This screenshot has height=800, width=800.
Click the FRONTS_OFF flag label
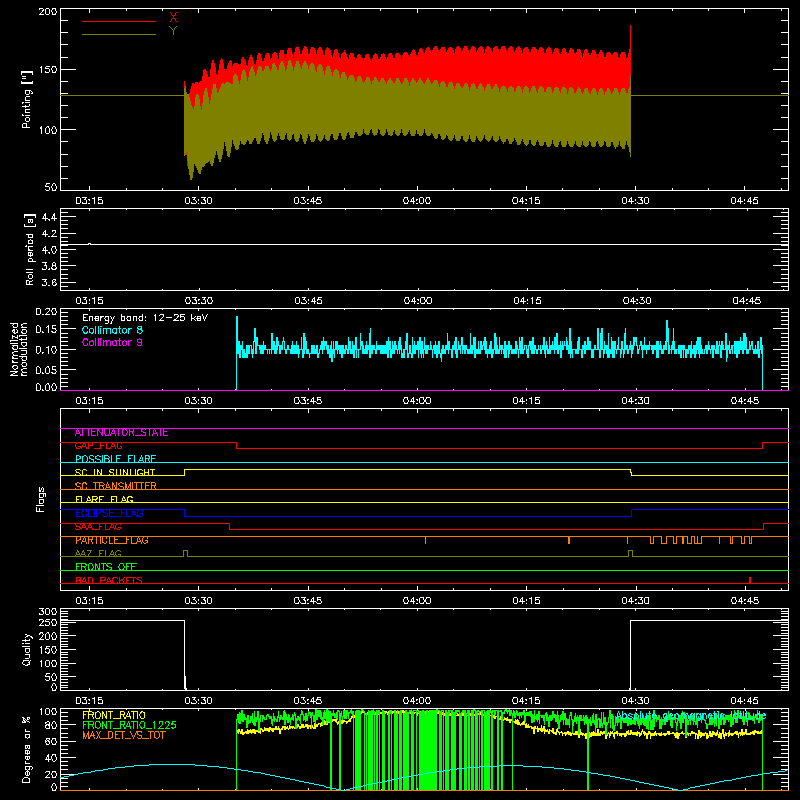pyautogui.click(x=106, y=567)
